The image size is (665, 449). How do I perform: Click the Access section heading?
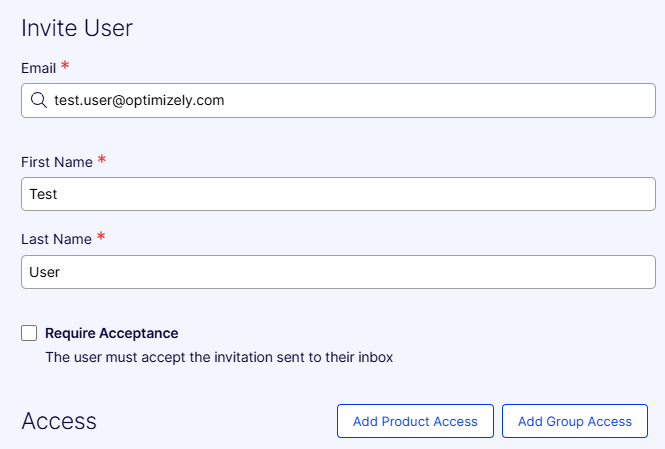point(59,421)
